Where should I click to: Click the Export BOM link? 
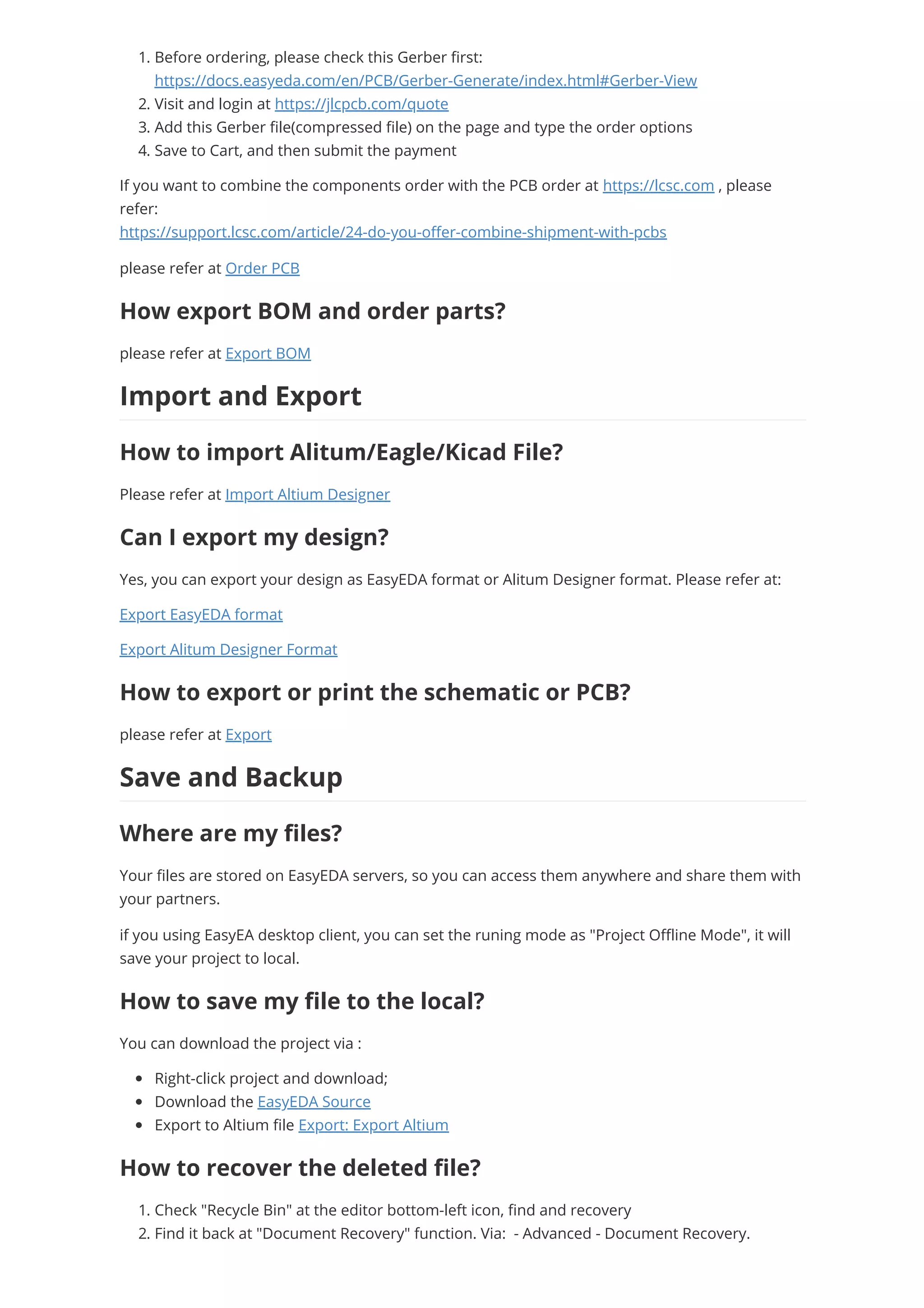[268, 354]
